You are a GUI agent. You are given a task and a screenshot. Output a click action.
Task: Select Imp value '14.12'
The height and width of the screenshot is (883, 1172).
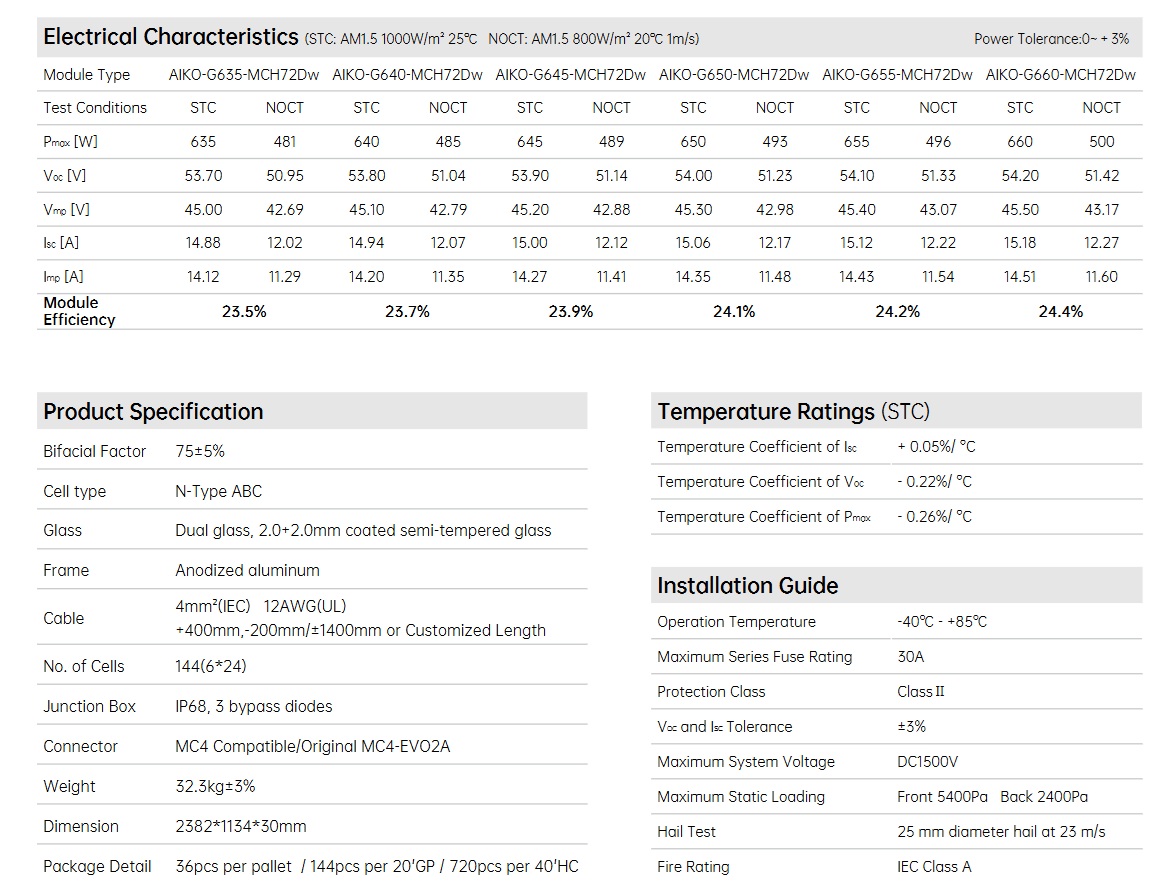pyautogui.click(x=203, y=277)
